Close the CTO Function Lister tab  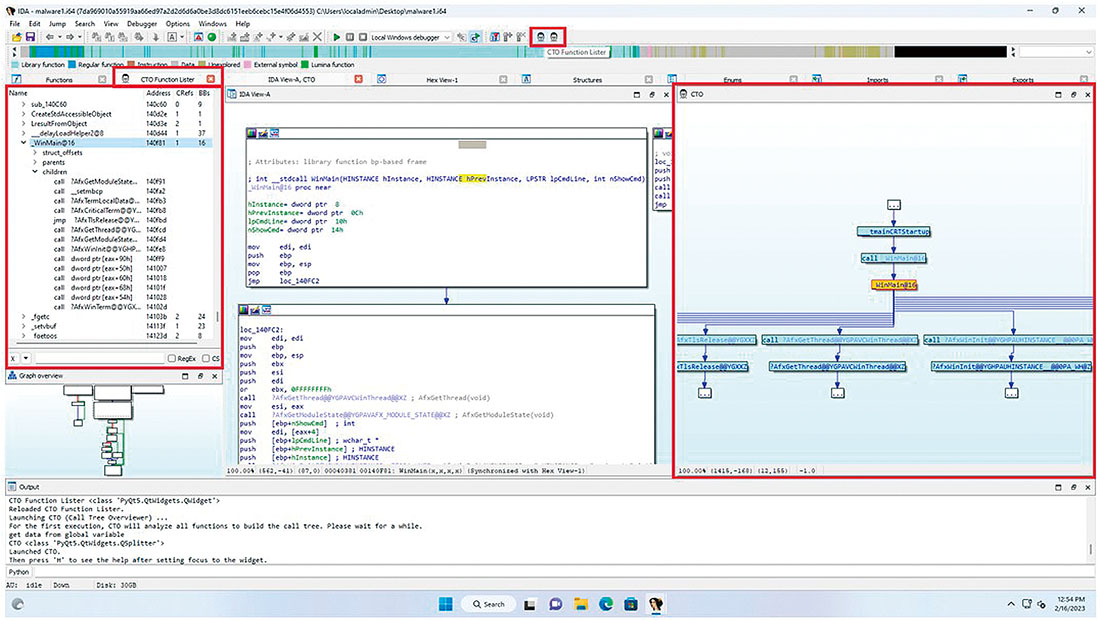[210, 79]
